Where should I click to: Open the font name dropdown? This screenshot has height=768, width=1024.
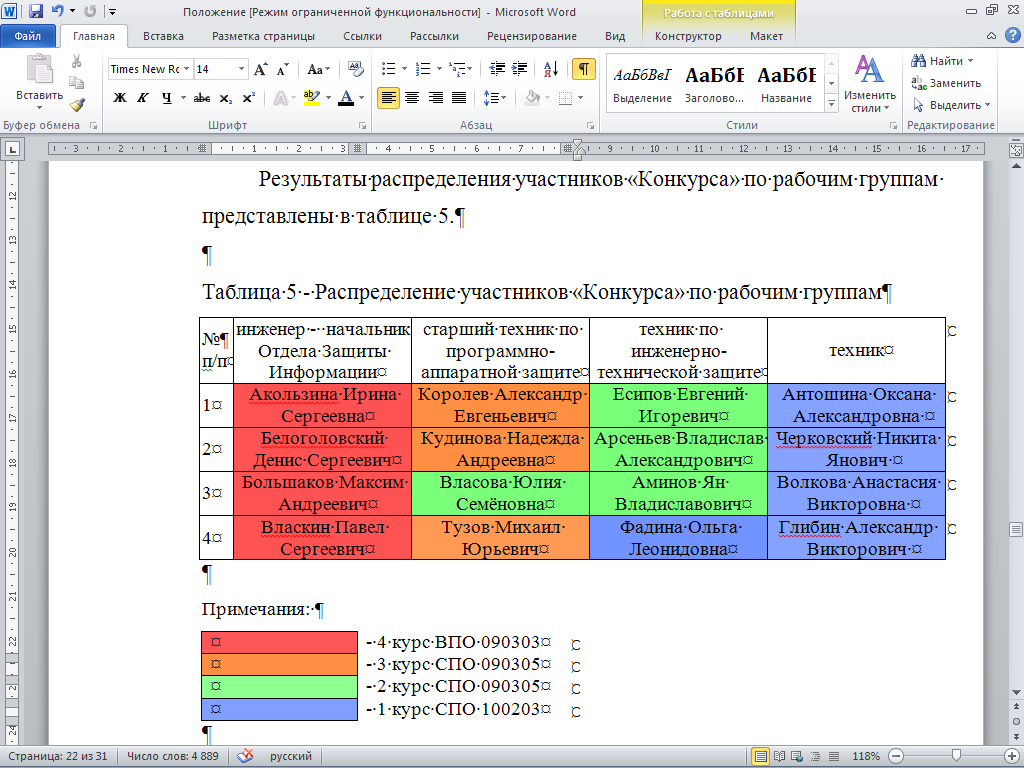pos(186,69)
